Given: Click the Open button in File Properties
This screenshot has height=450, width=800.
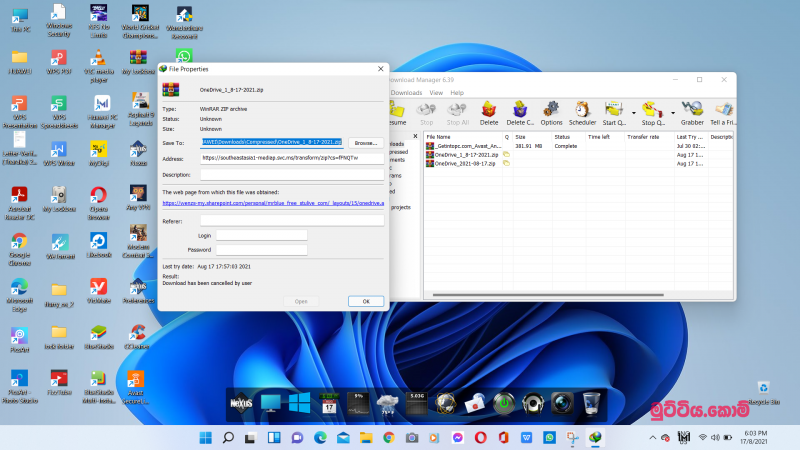Looking at the screenshot, I should pyautogui.click(x=301, y=301).
